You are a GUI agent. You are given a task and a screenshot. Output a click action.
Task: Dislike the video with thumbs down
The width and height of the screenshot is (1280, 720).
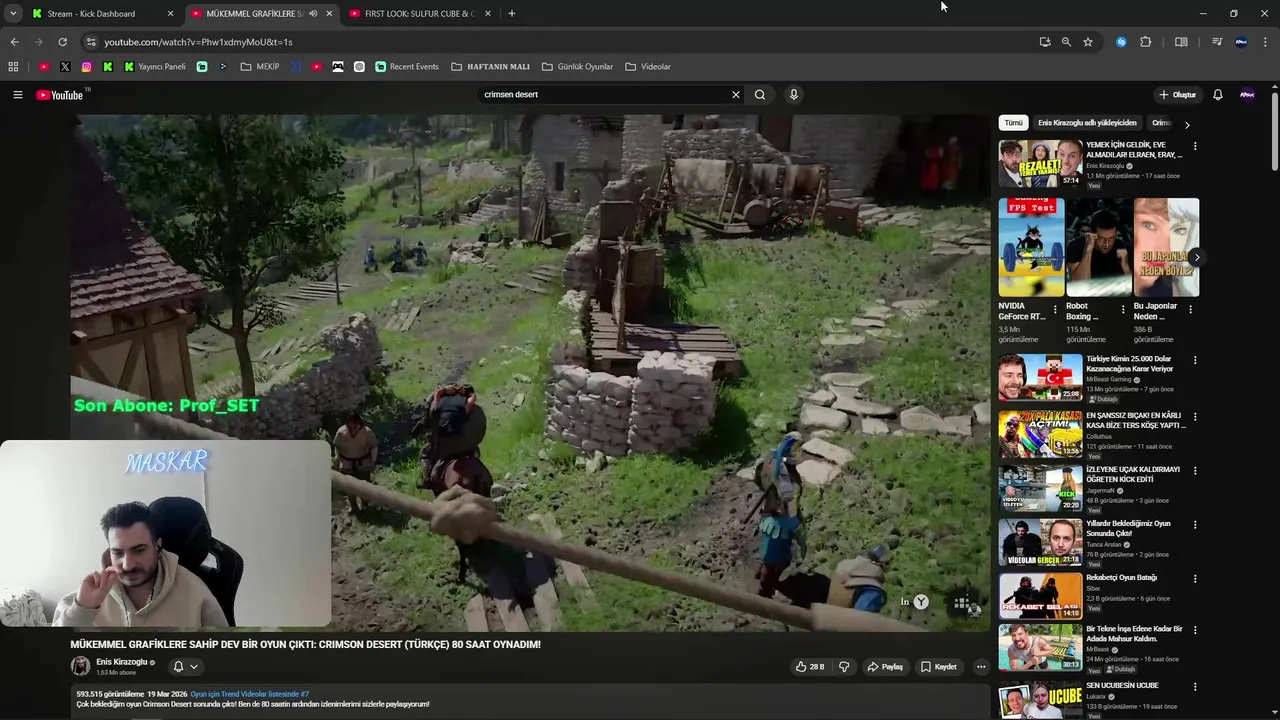[844, 667]
